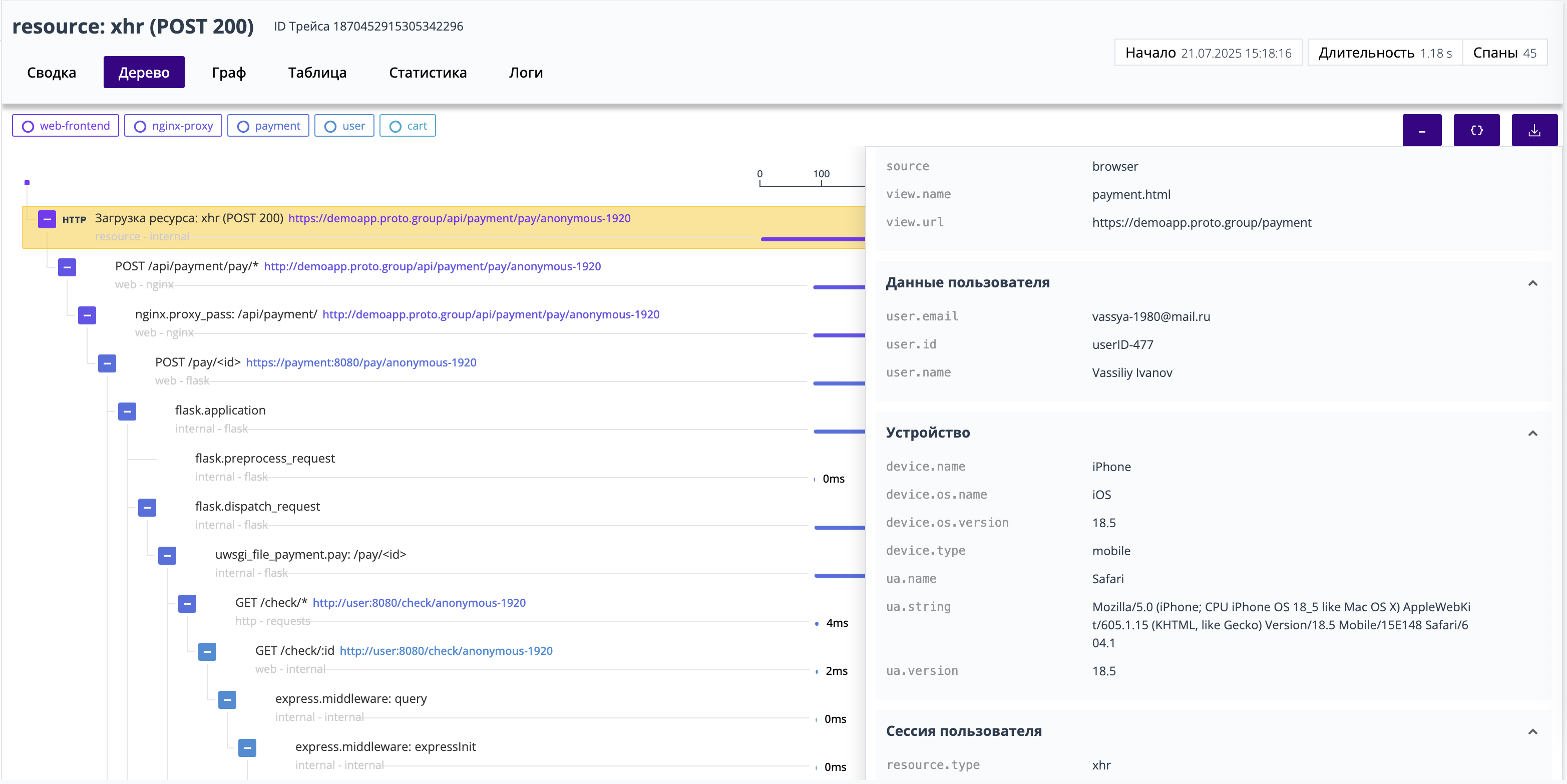Open URL link in 'POST /api/payment/pay/*' row
1567x784 pixels.
point(432,266)
